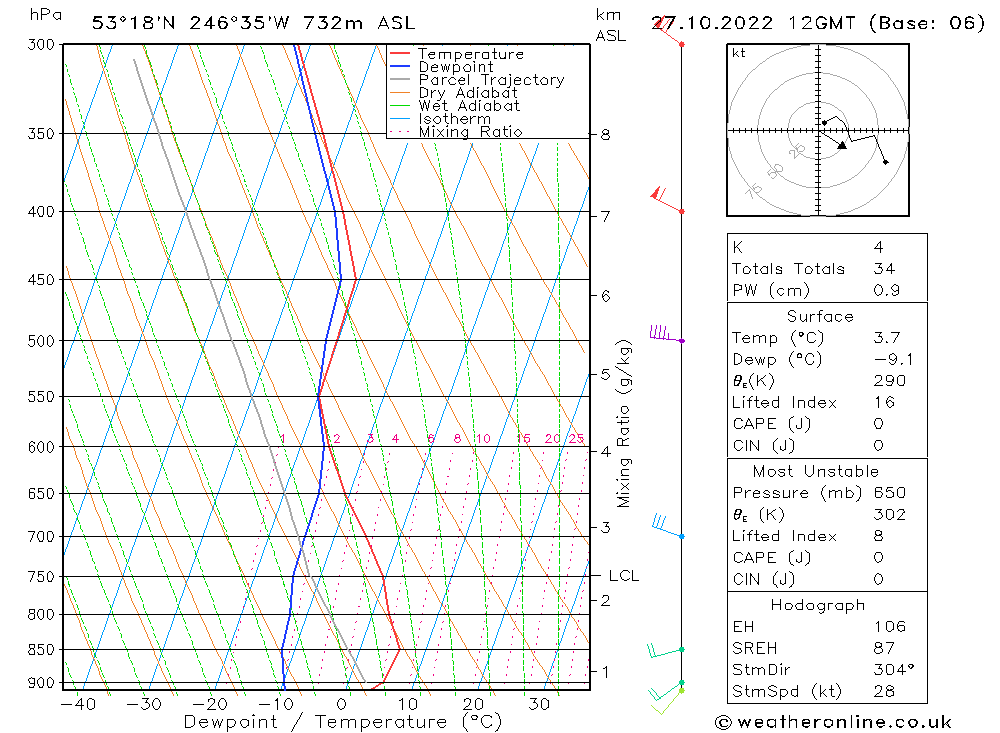
Task: Select the Mixing Ratio legend entry
Action: 470,131
